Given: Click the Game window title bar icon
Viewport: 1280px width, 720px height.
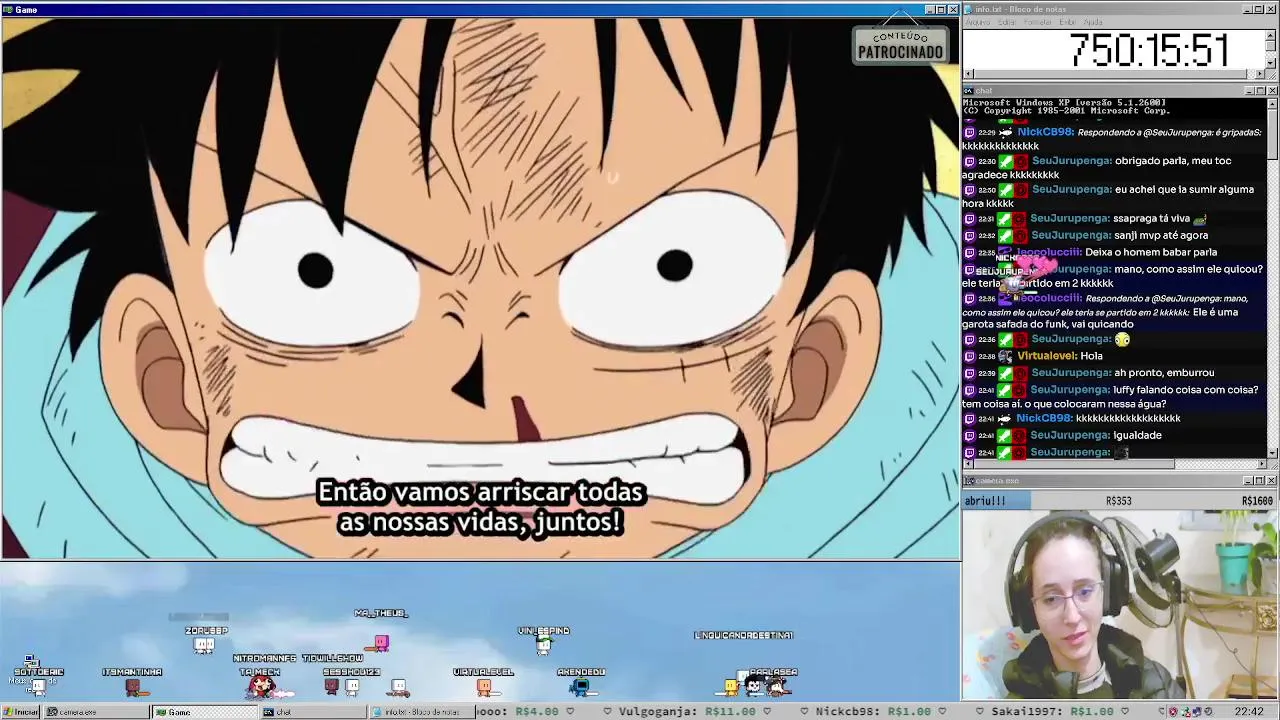Looking at the screenshot, I should click(x=7, y=9).
